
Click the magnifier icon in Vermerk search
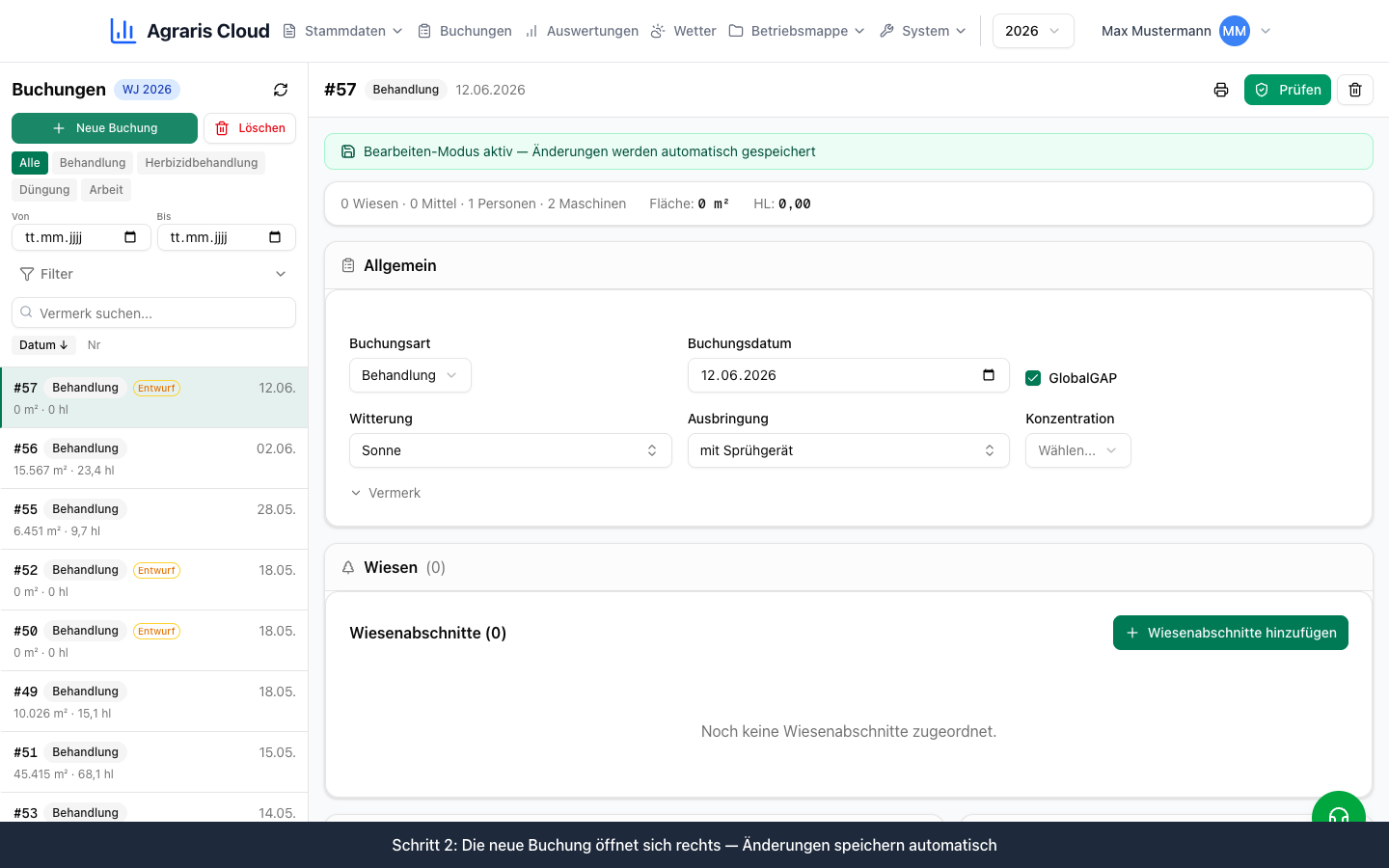pos(26,312)
